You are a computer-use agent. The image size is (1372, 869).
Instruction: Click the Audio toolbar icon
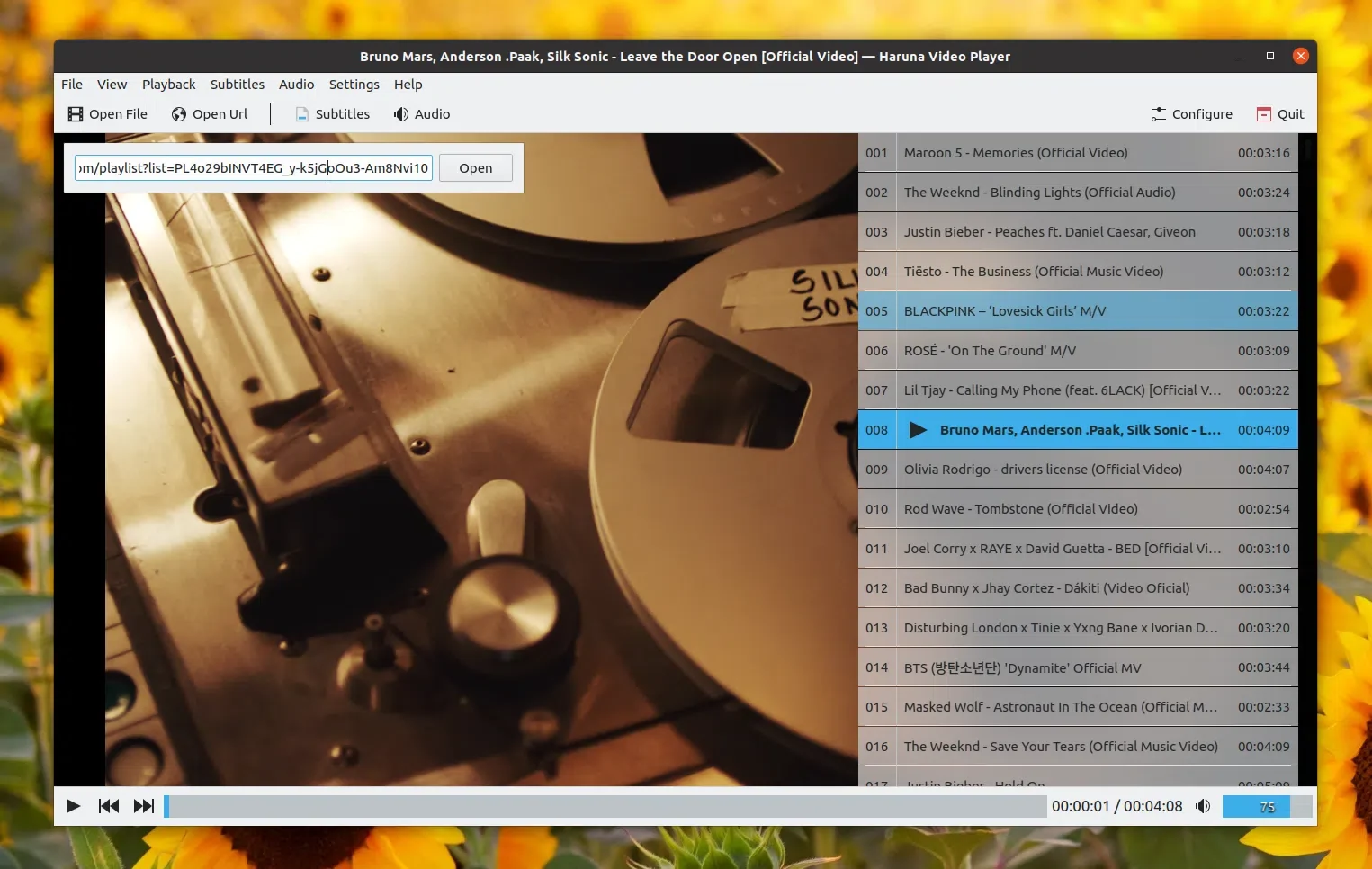coord(401,114)
